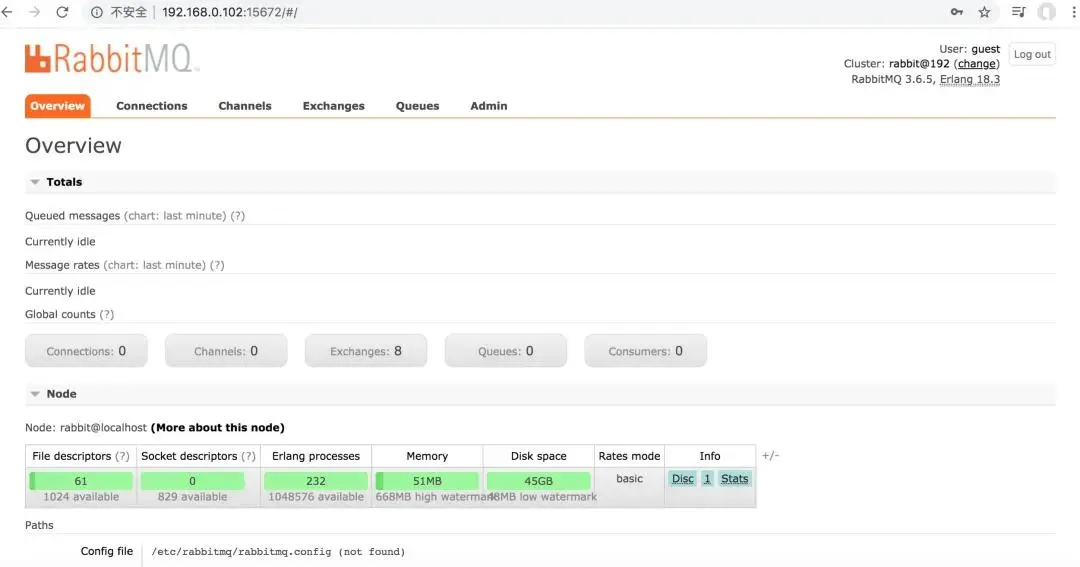Open the browser profile avatar
The image size is (1080, 567).
click(x=1046, y=12)
